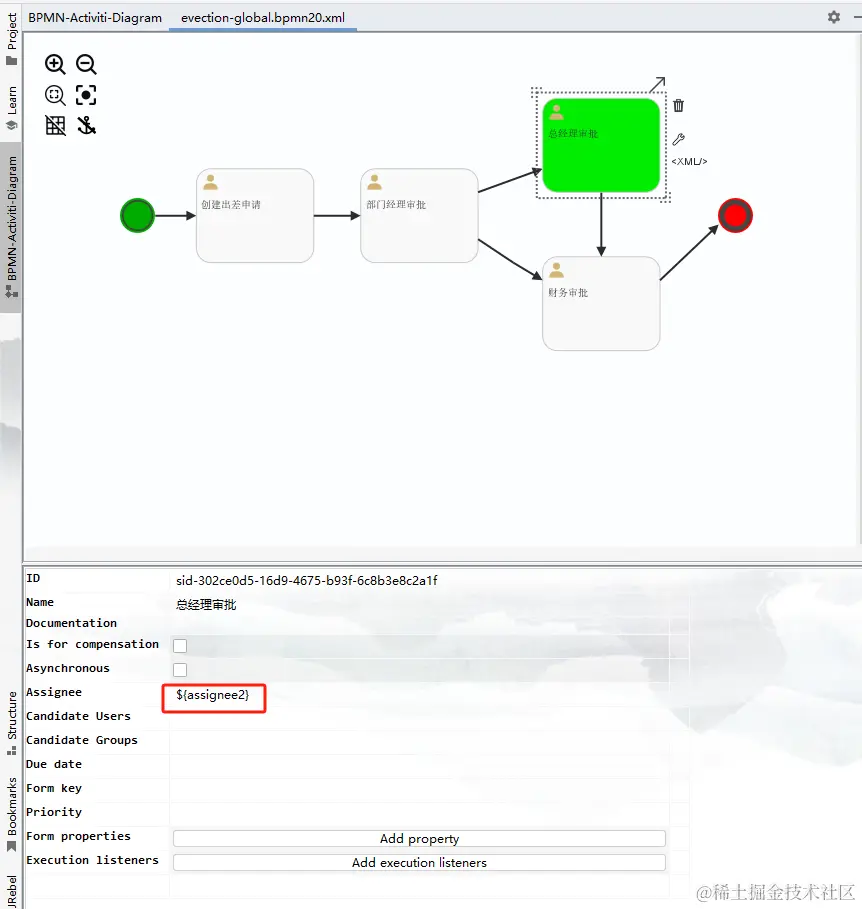This screenshot has height=909, width=862.
Task: Open the BPMN-Activiti-Diagram side tab
Action: 12,227
